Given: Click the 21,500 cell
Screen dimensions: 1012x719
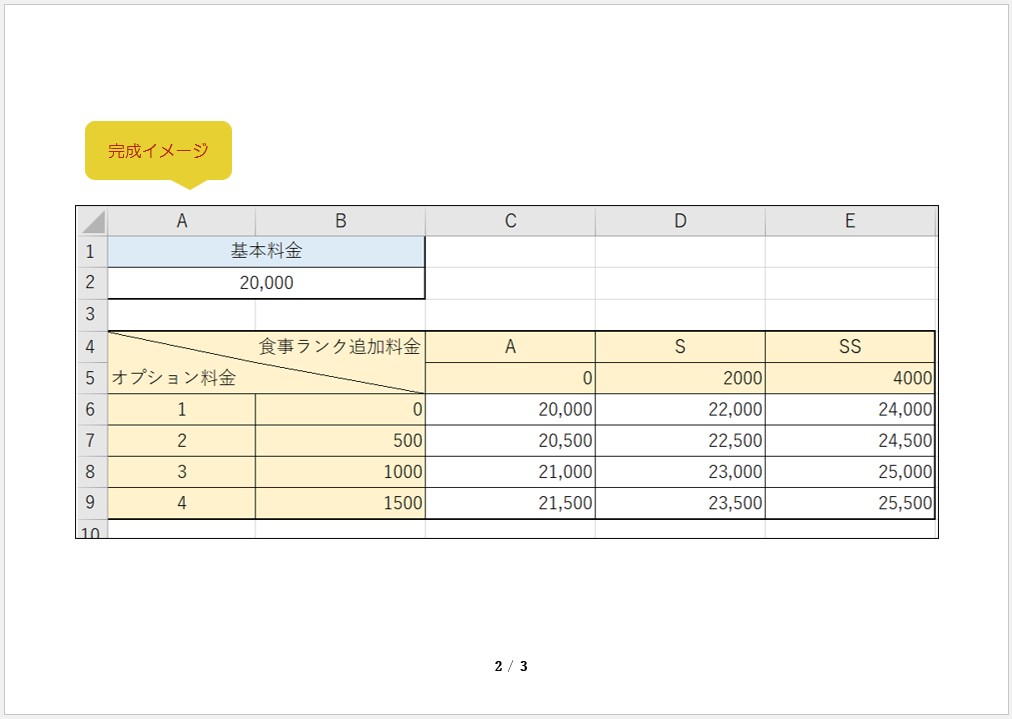Looking at the screenshot, I should click(510, 503).
